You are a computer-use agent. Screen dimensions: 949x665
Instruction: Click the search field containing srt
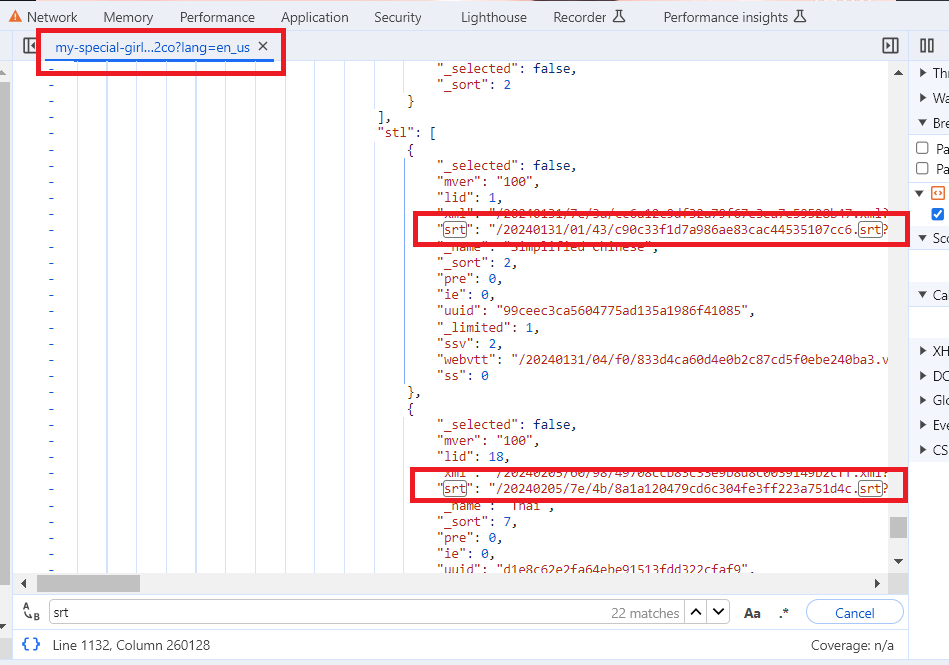(367, 612)
